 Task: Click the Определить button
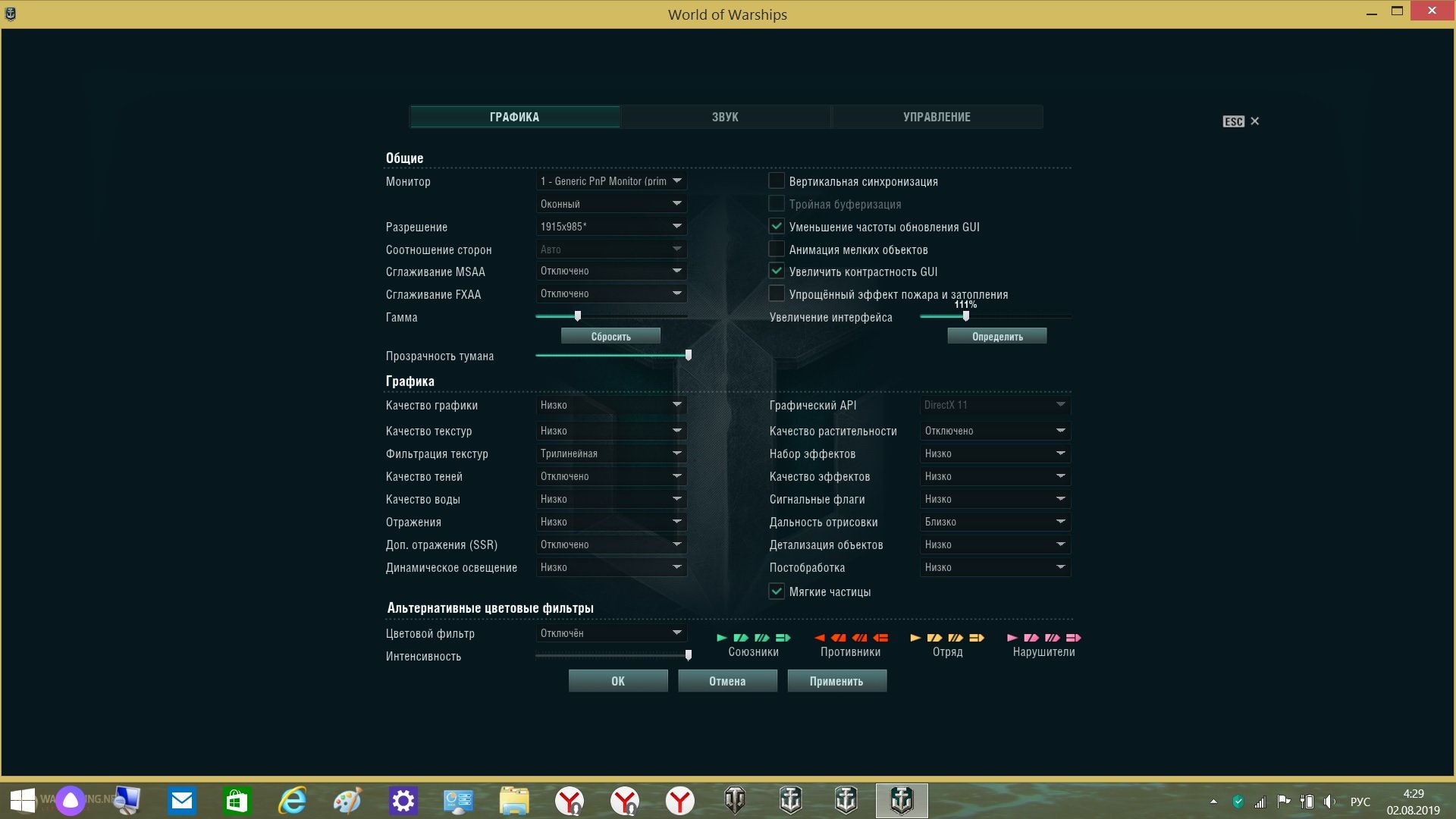pyautogui.click(x=997, y=337)
